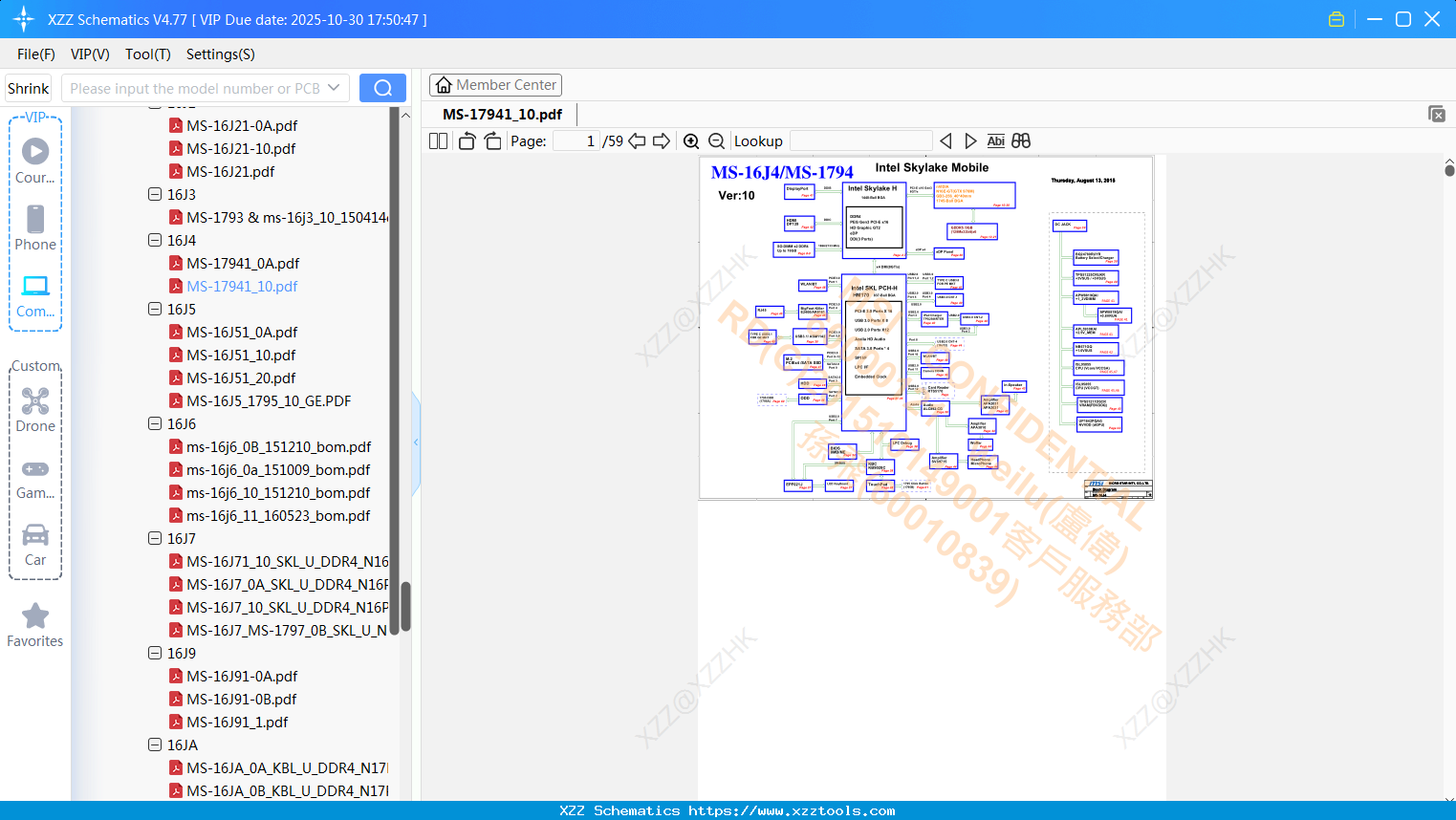Click the blue search button
1456x820 pixels.
pyautogui.click(x=382, y=88)
